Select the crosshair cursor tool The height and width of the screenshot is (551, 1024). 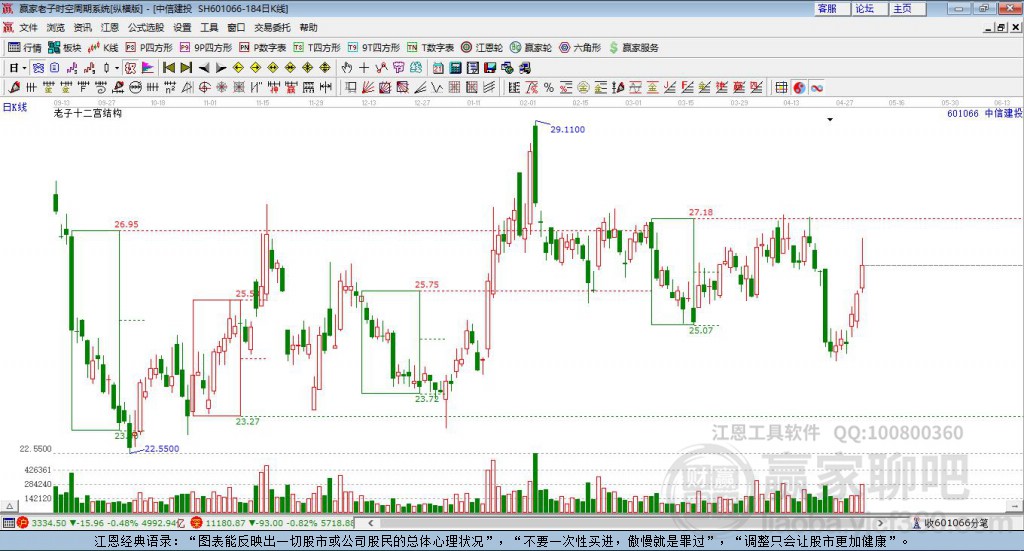pyautogui.click(x=364, y=68)
